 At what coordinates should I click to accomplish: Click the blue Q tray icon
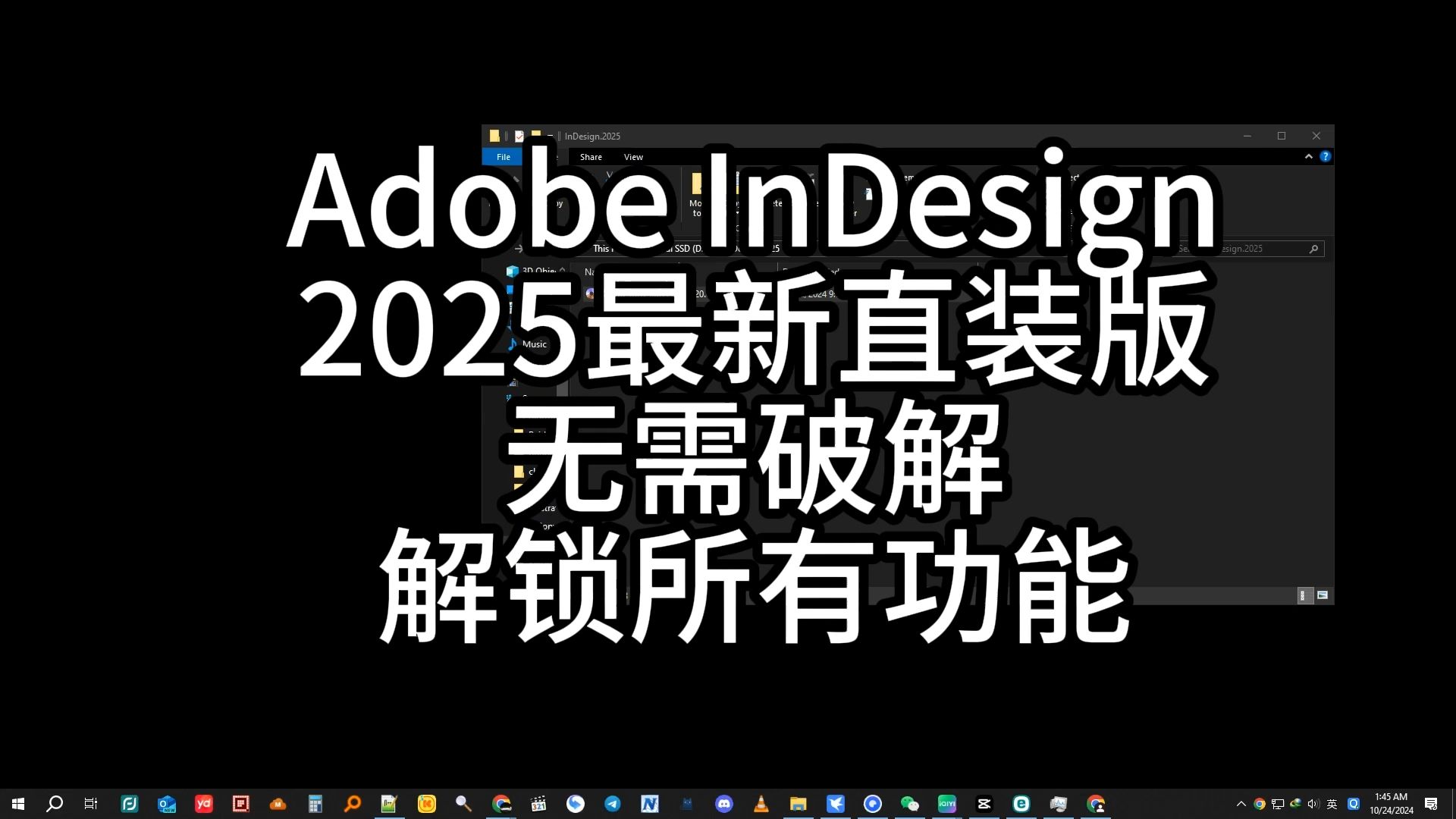tap(1354, 804)
